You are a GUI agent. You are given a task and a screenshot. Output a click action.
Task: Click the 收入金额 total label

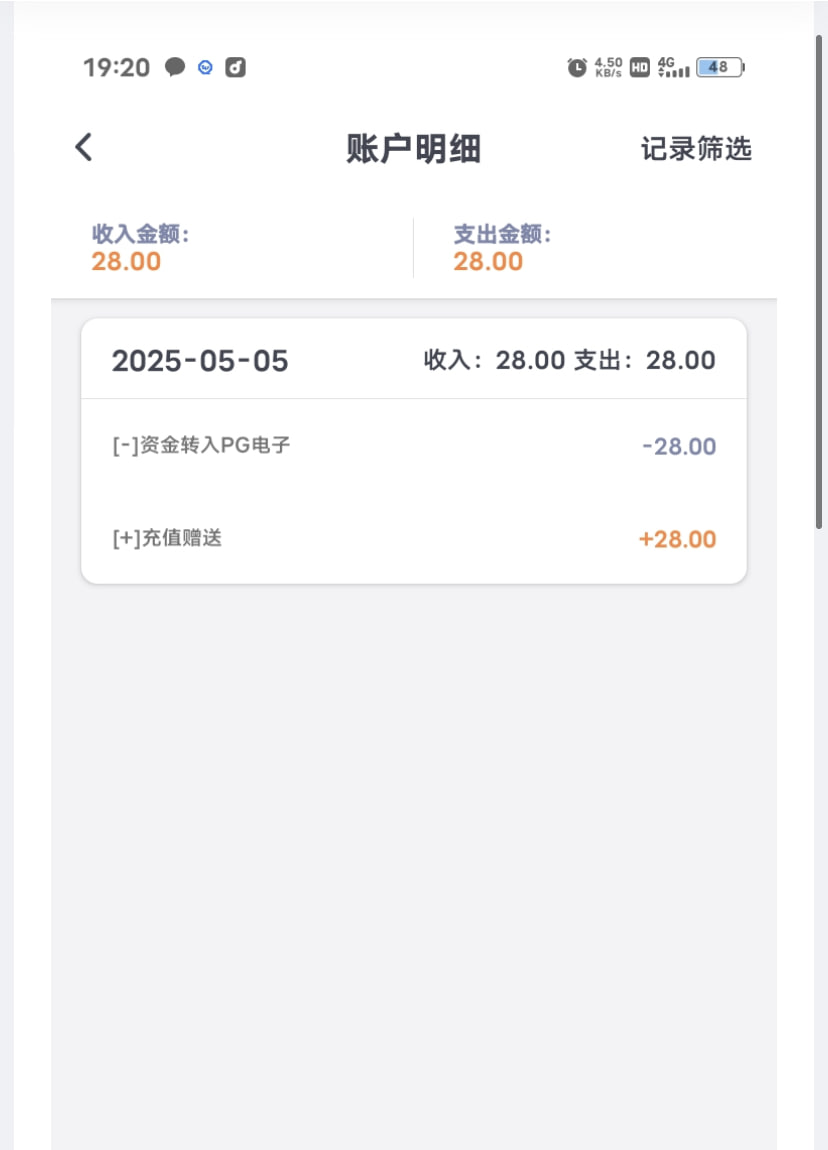click(141, 234)
